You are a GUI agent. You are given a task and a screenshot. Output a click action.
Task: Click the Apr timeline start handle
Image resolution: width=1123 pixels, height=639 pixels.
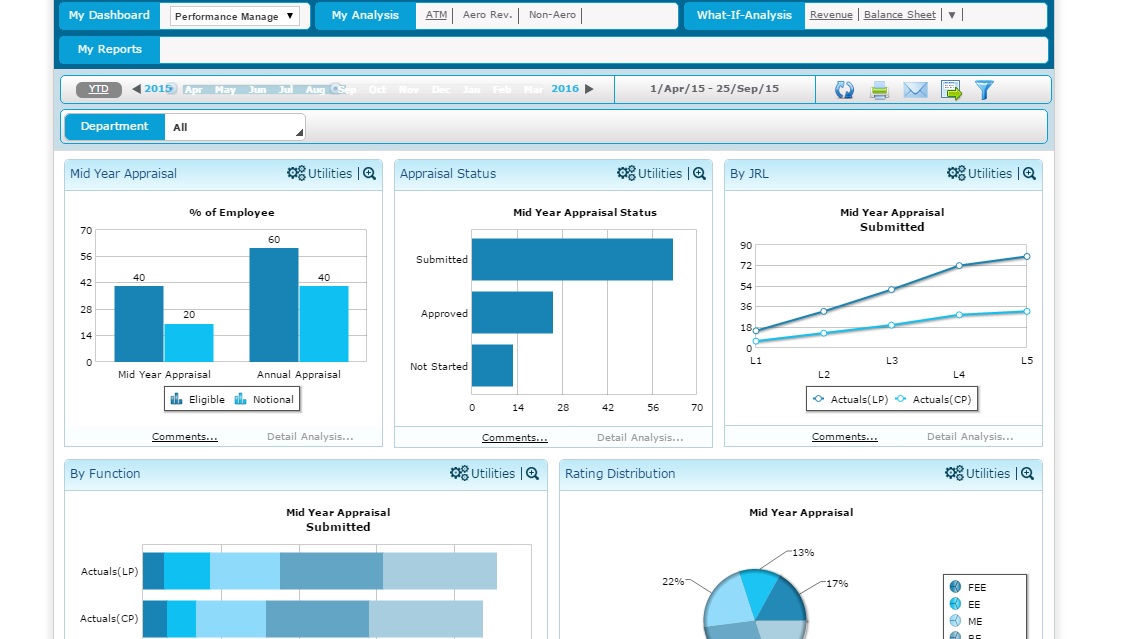[x=172, y=89]
